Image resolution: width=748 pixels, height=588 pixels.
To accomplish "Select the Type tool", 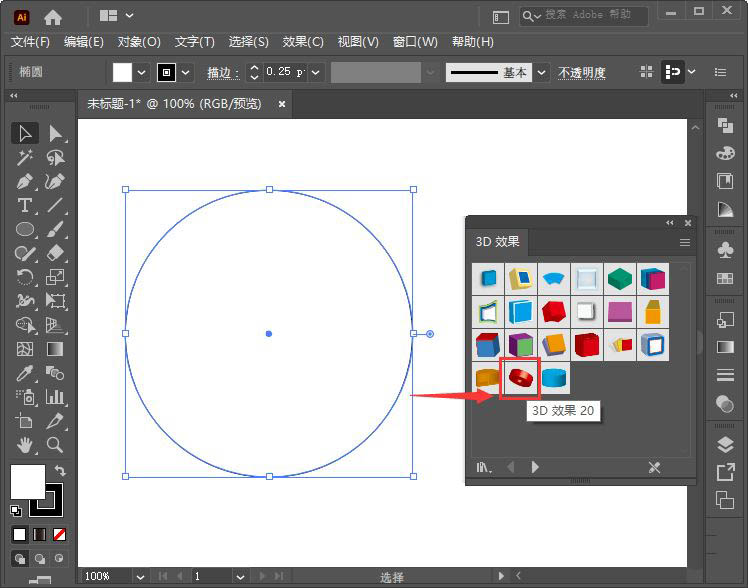I will [x=25, y=206].
